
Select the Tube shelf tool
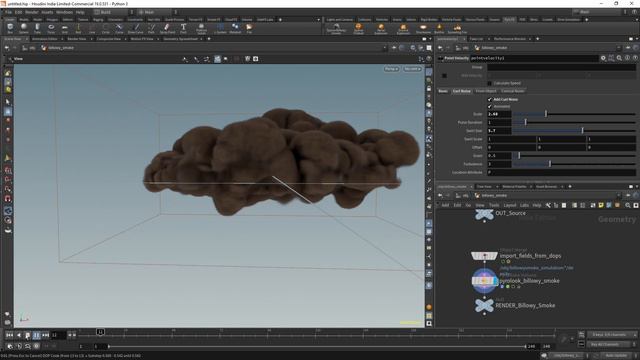tap(37, 28)
